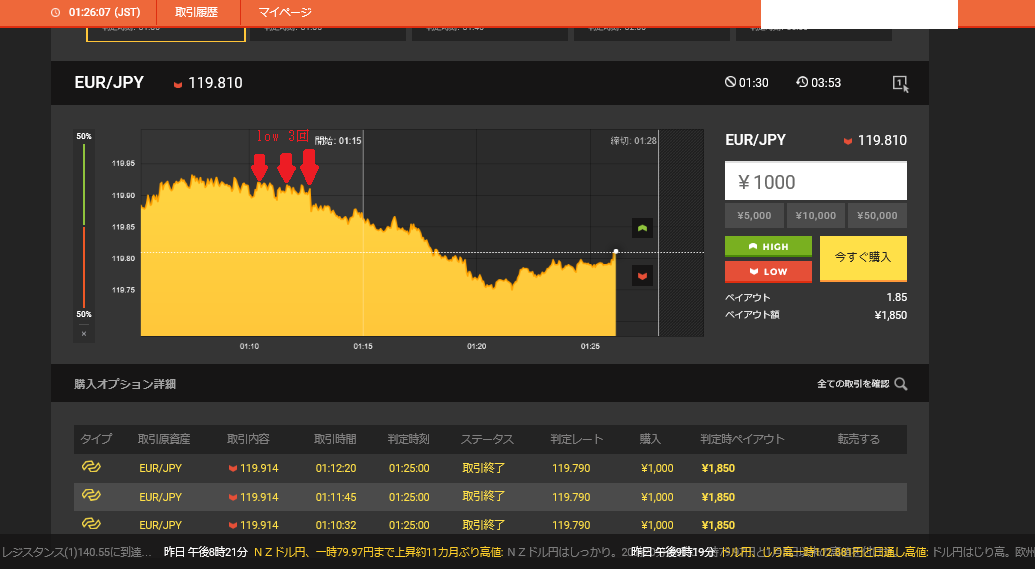This screenshot has width=1035, height=569.
Task: Open マイページ my page menu
Action: (x=285, y=13)
